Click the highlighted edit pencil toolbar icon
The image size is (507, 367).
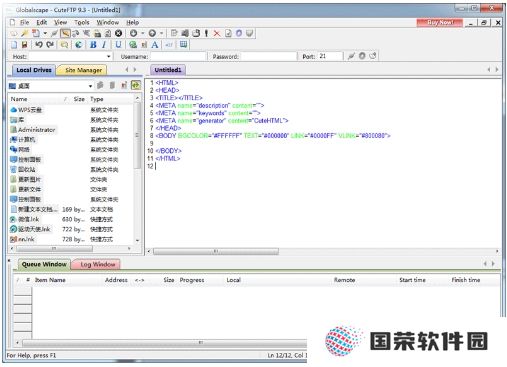[65, 33]
